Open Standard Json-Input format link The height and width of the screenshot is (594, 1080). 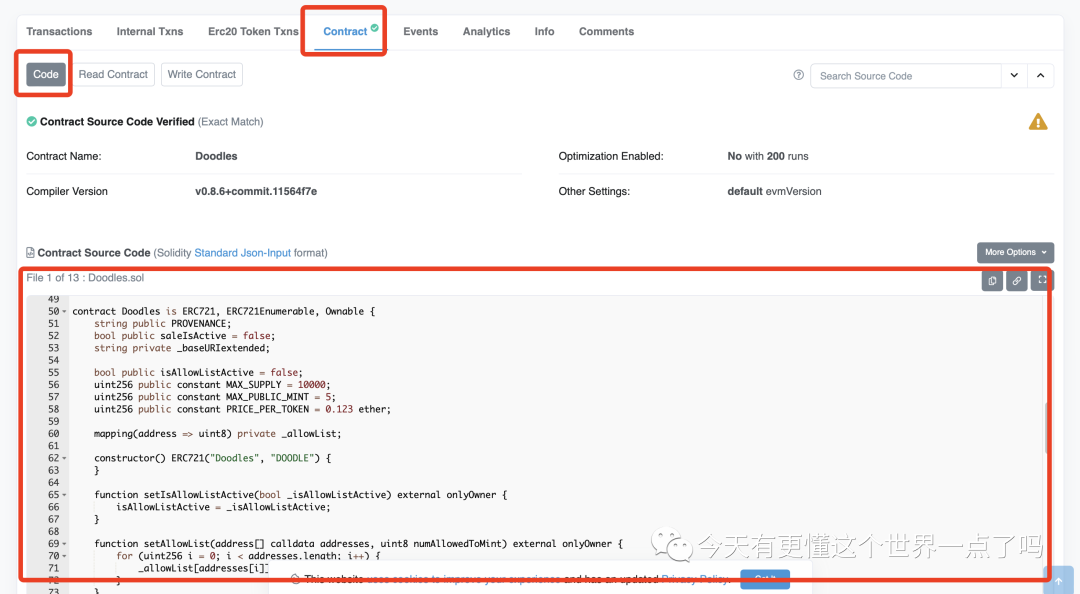pyautogui.click(x=242, y=253)
